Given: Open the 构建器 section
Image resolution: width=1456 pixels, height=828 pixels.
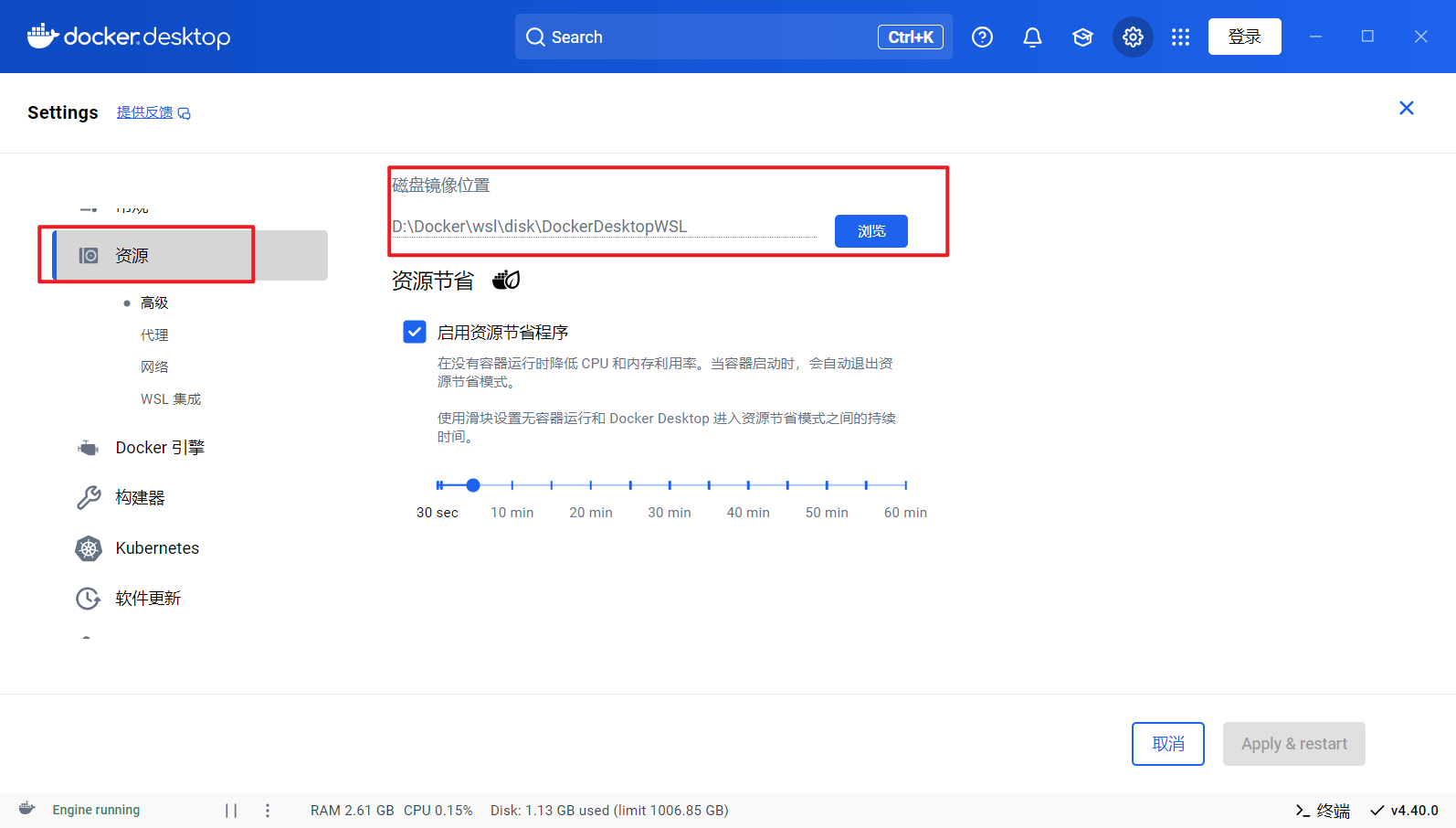Looking at the screenshot, I should click(x=141, y=497).
